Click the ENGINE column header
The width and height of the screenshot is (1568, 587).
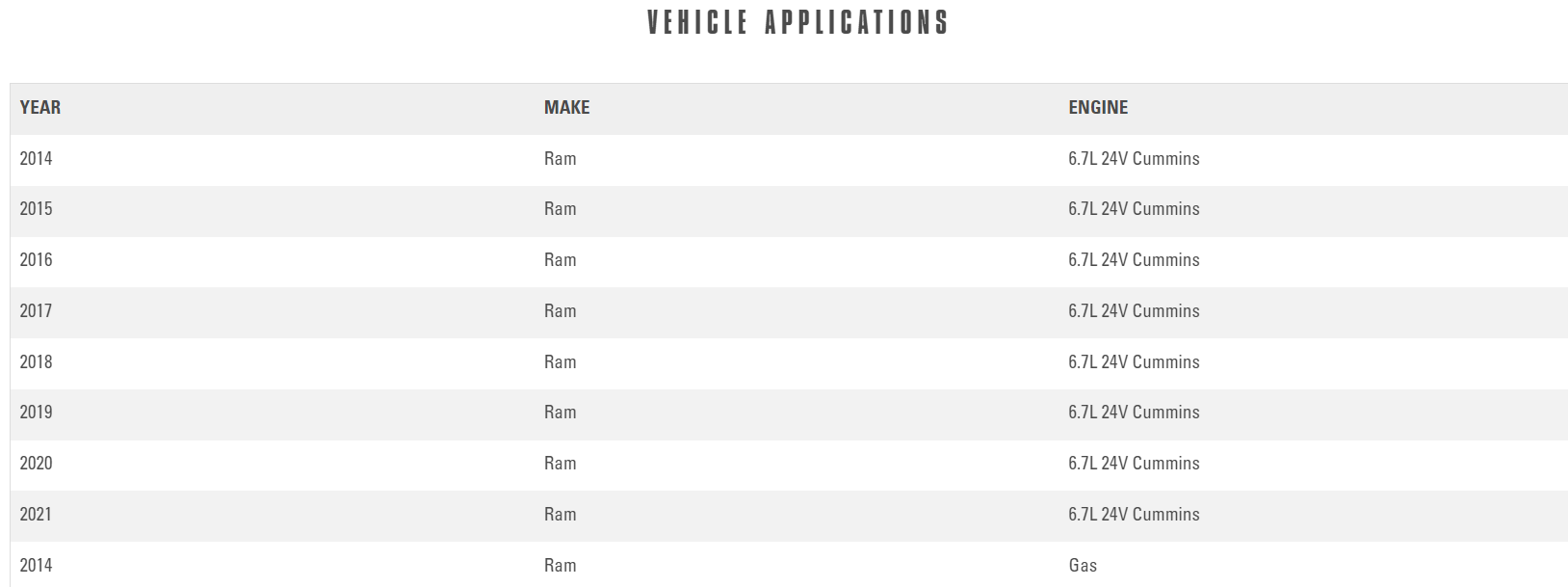point(1098,108)
